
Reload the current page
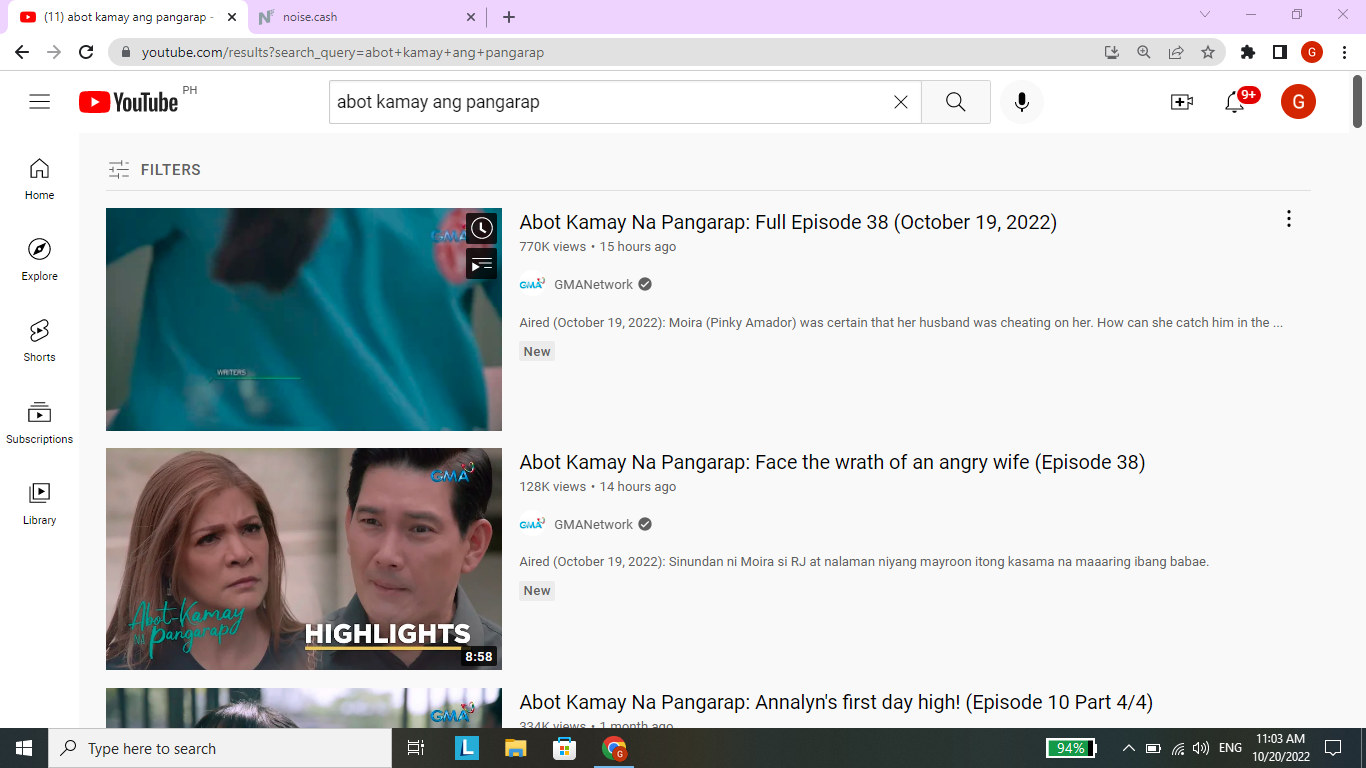[x=86, y=52]
